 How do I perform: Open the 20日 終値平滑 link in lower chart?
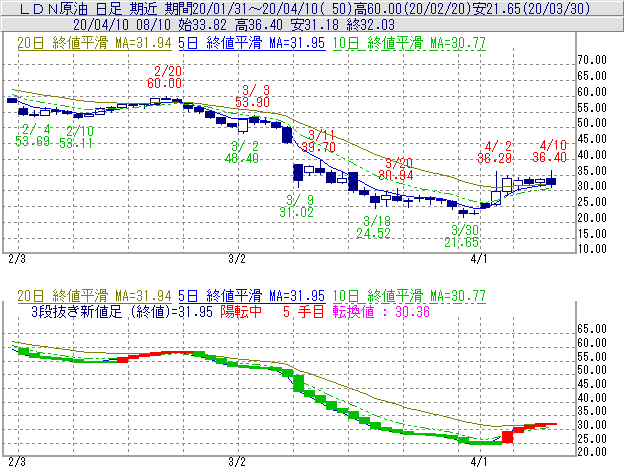point(94,296)
